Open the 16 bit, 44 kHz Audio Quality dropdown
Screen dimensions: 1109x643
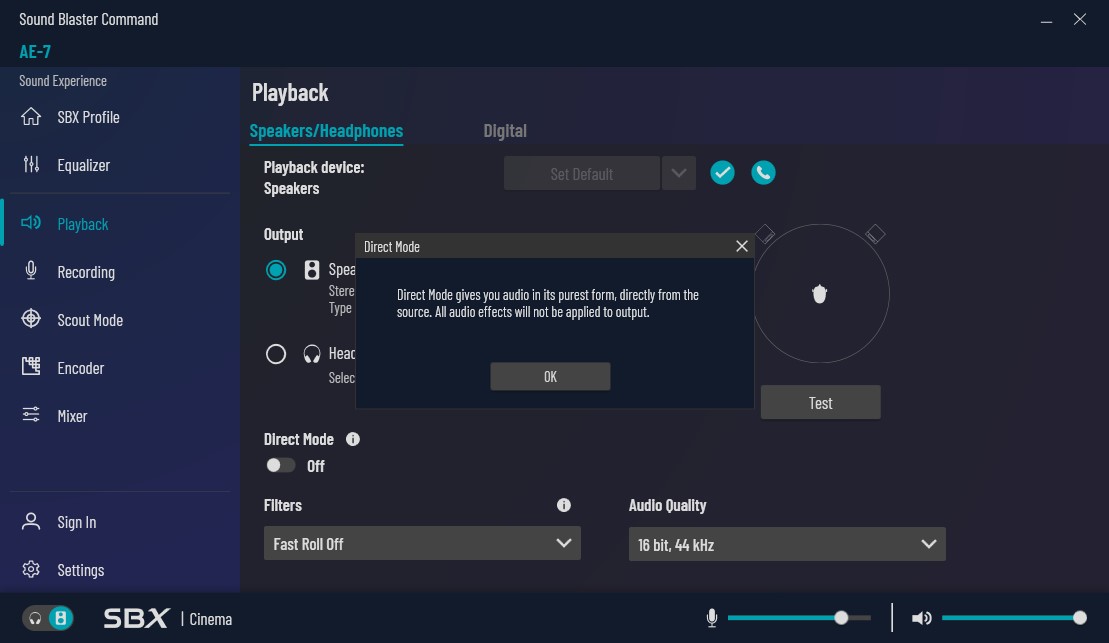[787, 544]
